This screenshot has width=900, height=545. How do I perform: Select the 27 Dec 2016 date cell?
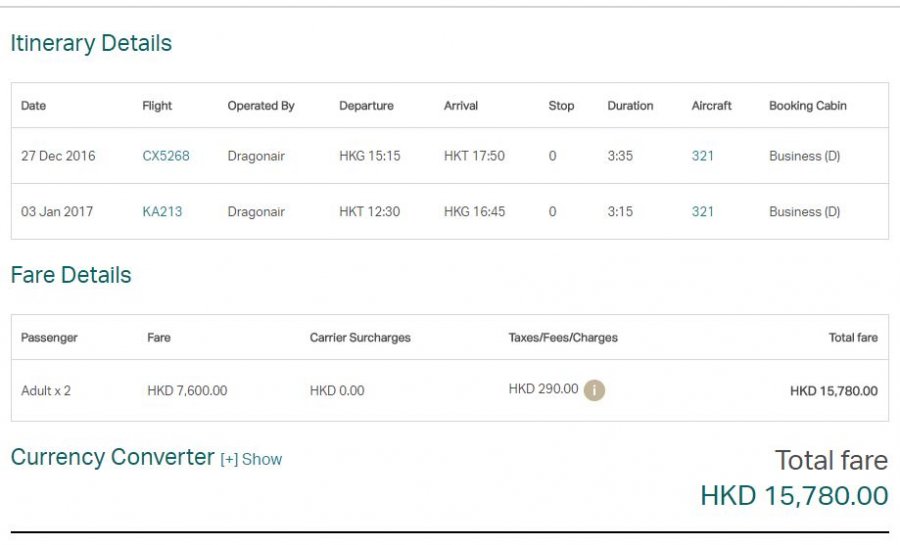point(58,156)
